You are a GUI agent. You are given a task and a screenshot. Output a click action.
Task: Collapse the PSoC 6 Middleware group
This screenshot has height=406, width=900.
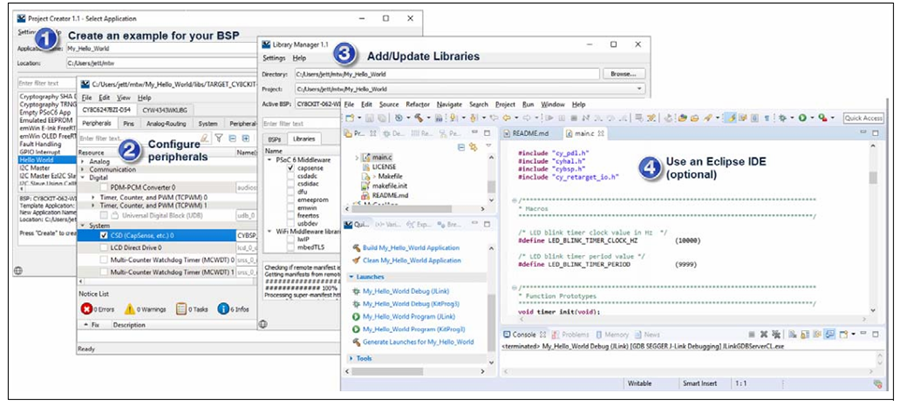[x=270, y=159]
